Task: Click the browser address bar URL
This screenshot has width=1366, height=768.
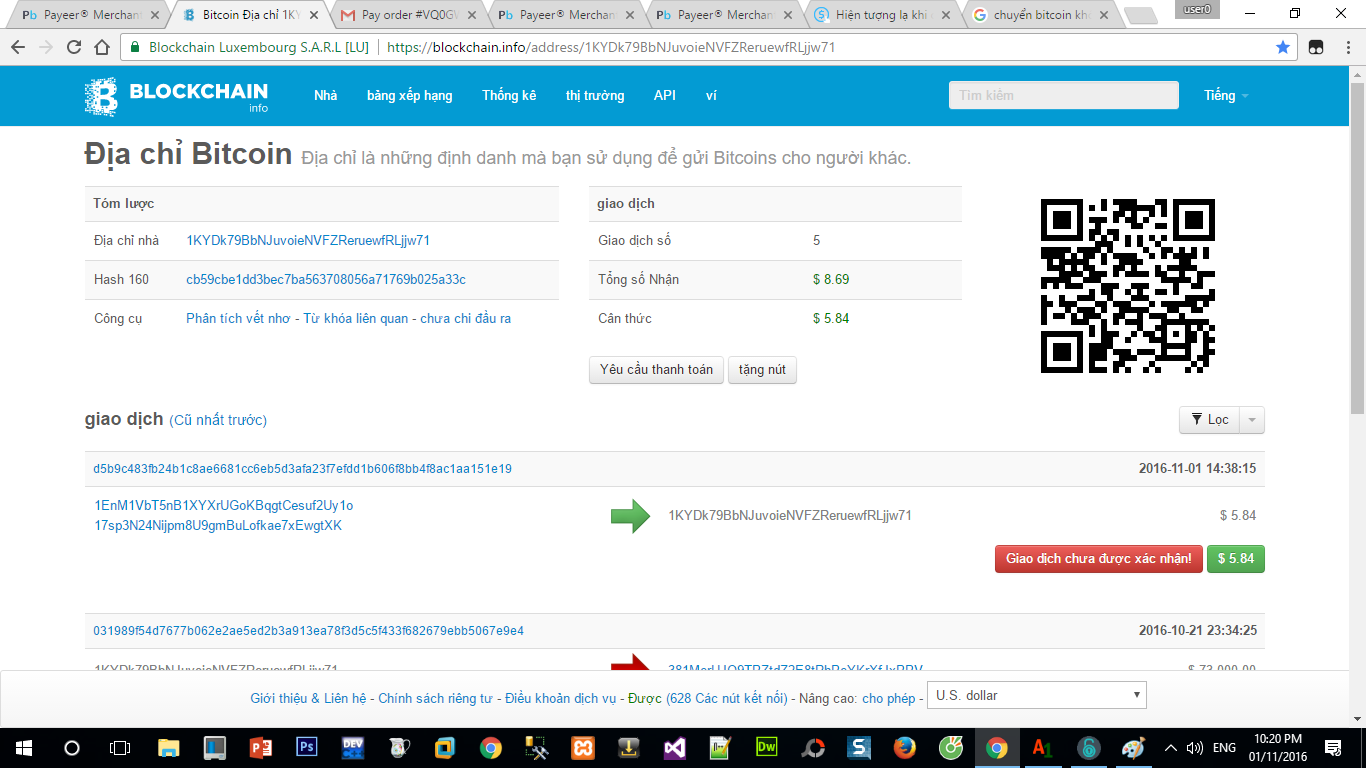Action: click(611, 47)
